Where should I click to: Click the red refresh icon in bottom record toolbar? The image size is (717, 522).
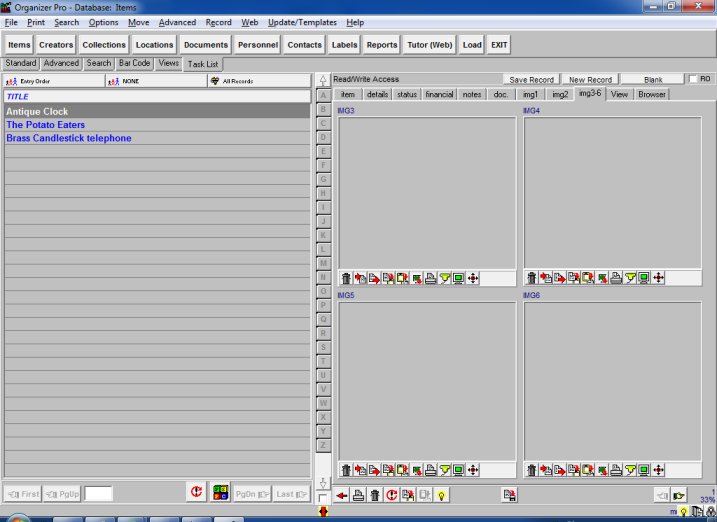click(x=391, y=495)
